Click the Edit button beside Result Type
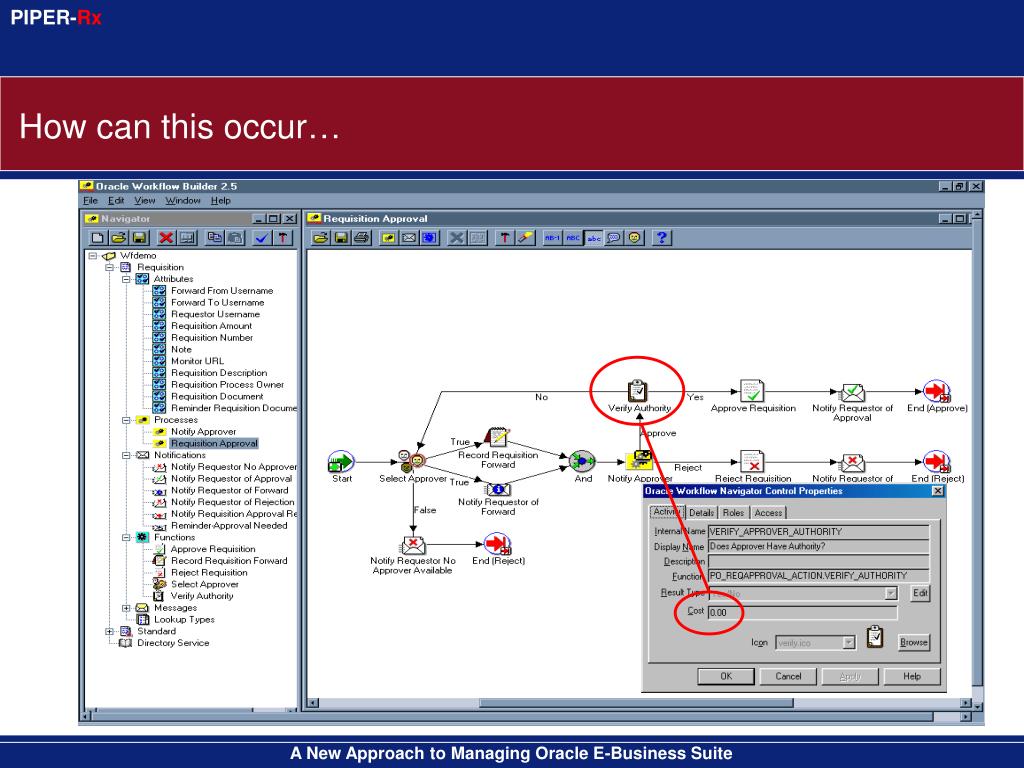1024x768 pixels. [920, 593]
